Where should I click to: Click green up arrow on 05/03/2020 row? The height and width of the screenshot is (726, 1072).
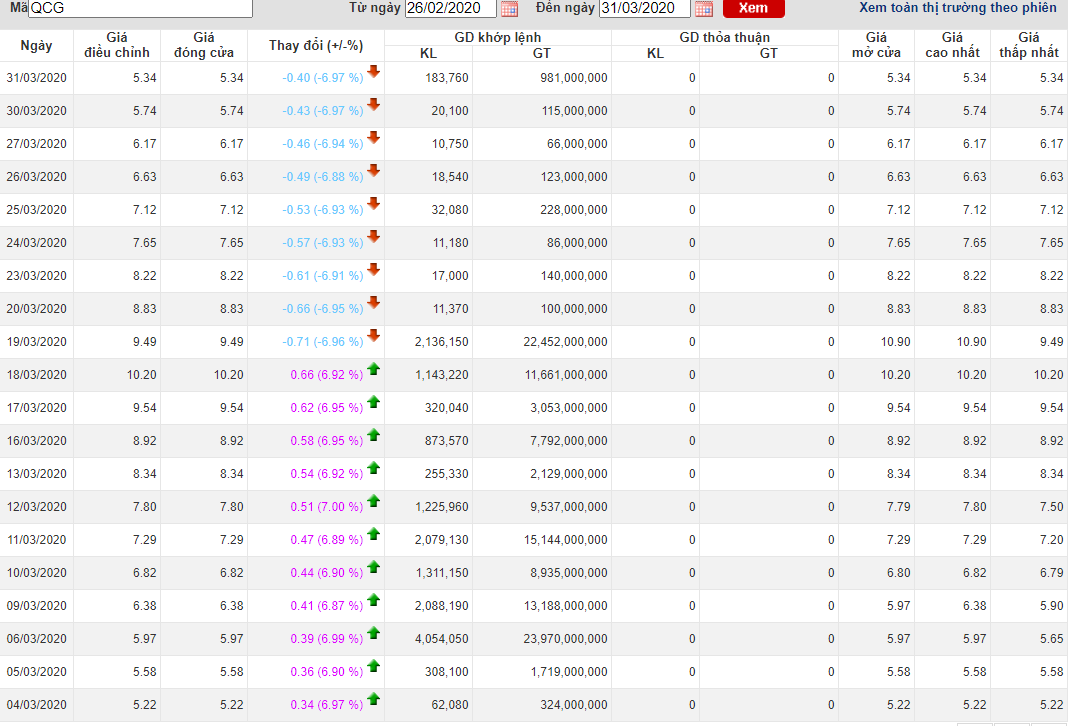[x=373, y=666]
